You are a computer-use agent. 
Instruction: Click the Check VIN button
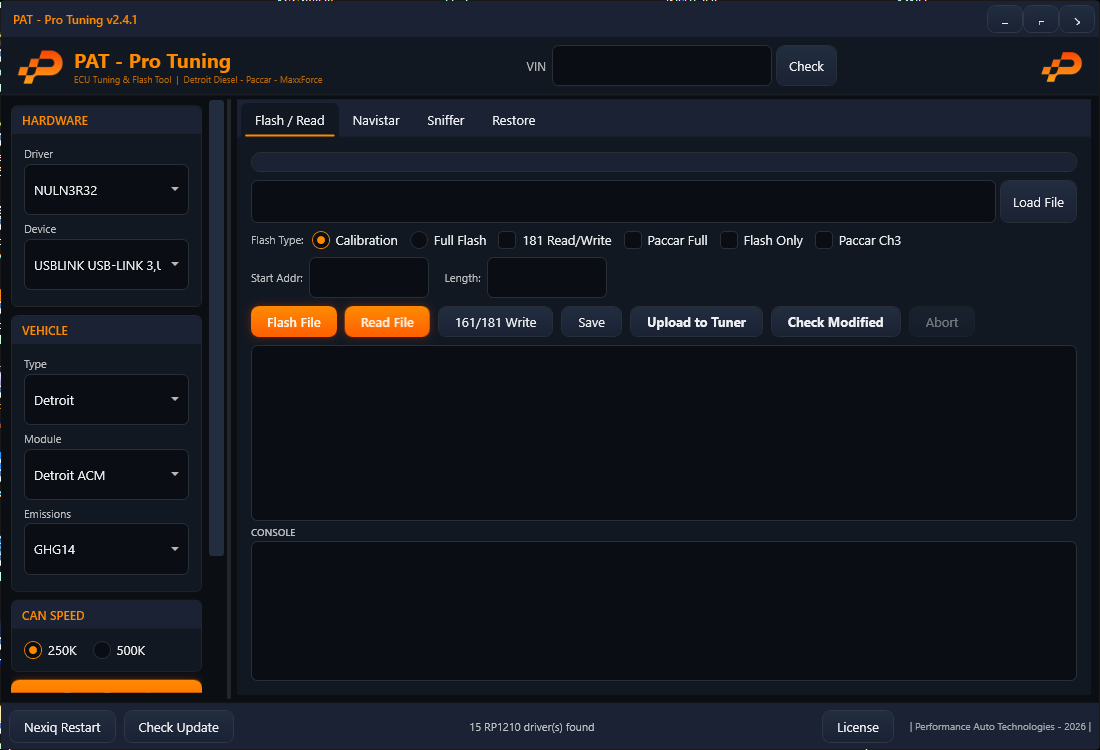click(806, 66)
